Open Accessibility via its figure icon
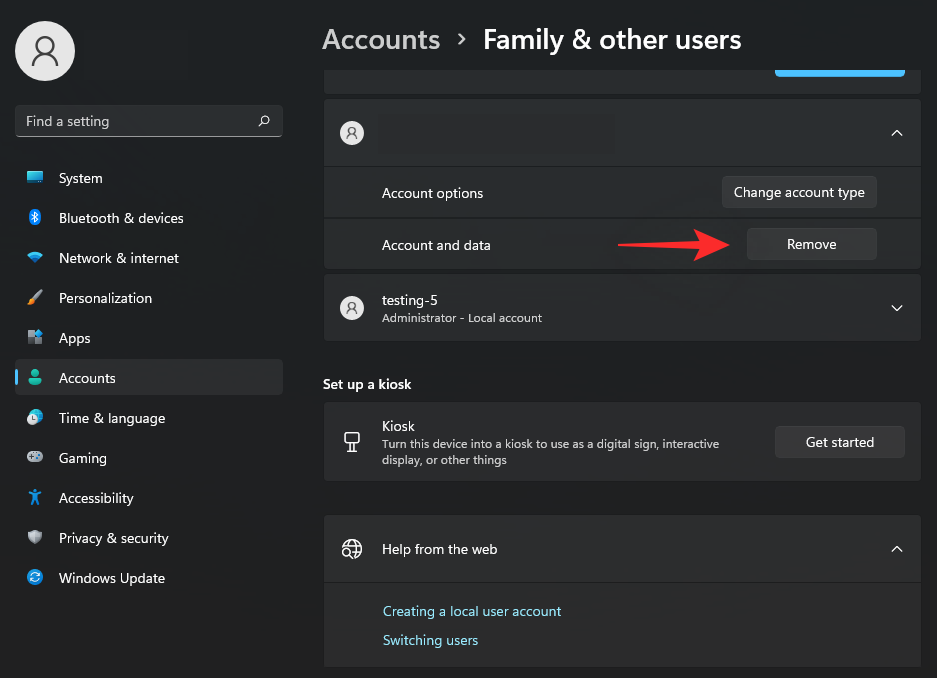Image resolution: width=937 pixels, height=678 pixels. tap(35, 498)
